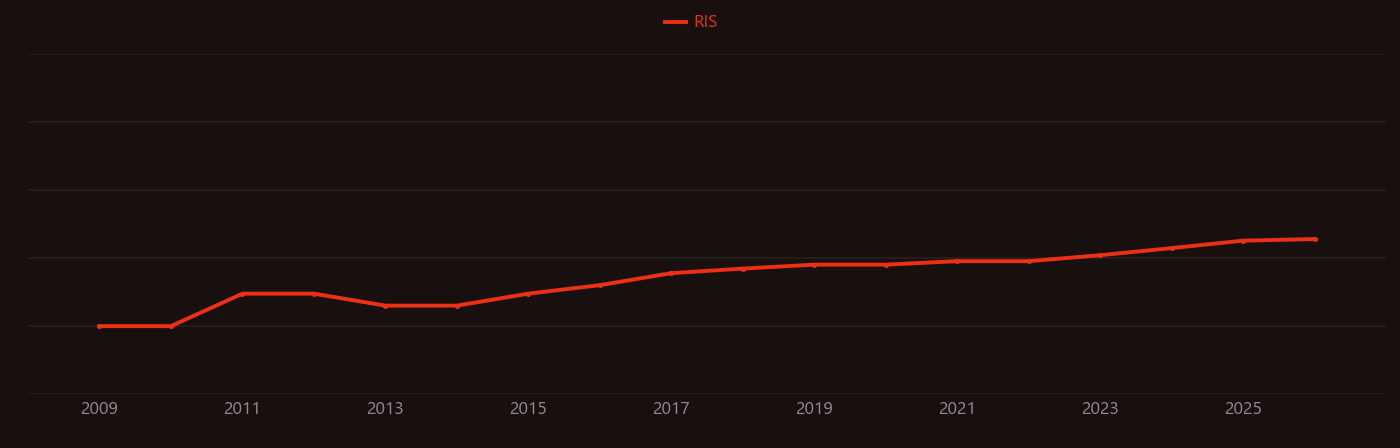Click the 2011 x-axis label
Image resolution: width=1400 pixels, height=448 pixels.
[x=242, y=409]
